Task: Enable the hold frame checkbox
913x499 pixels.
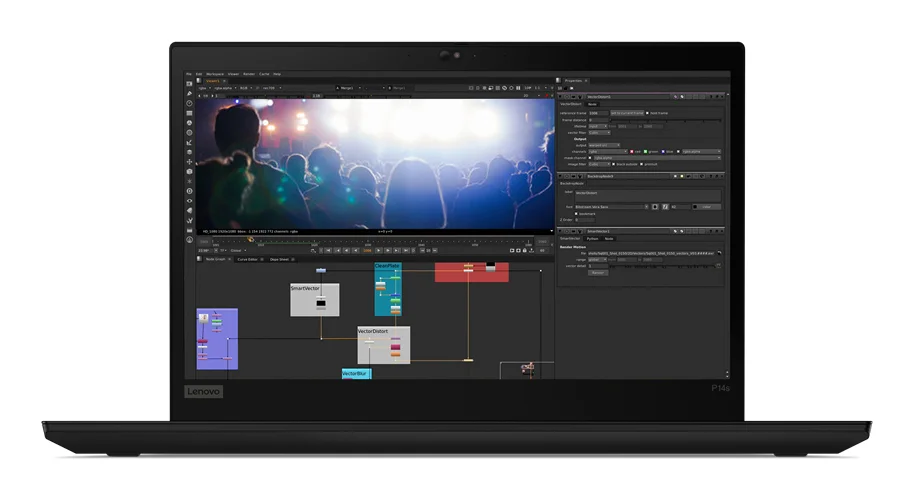Action: [x=647, y=113]
